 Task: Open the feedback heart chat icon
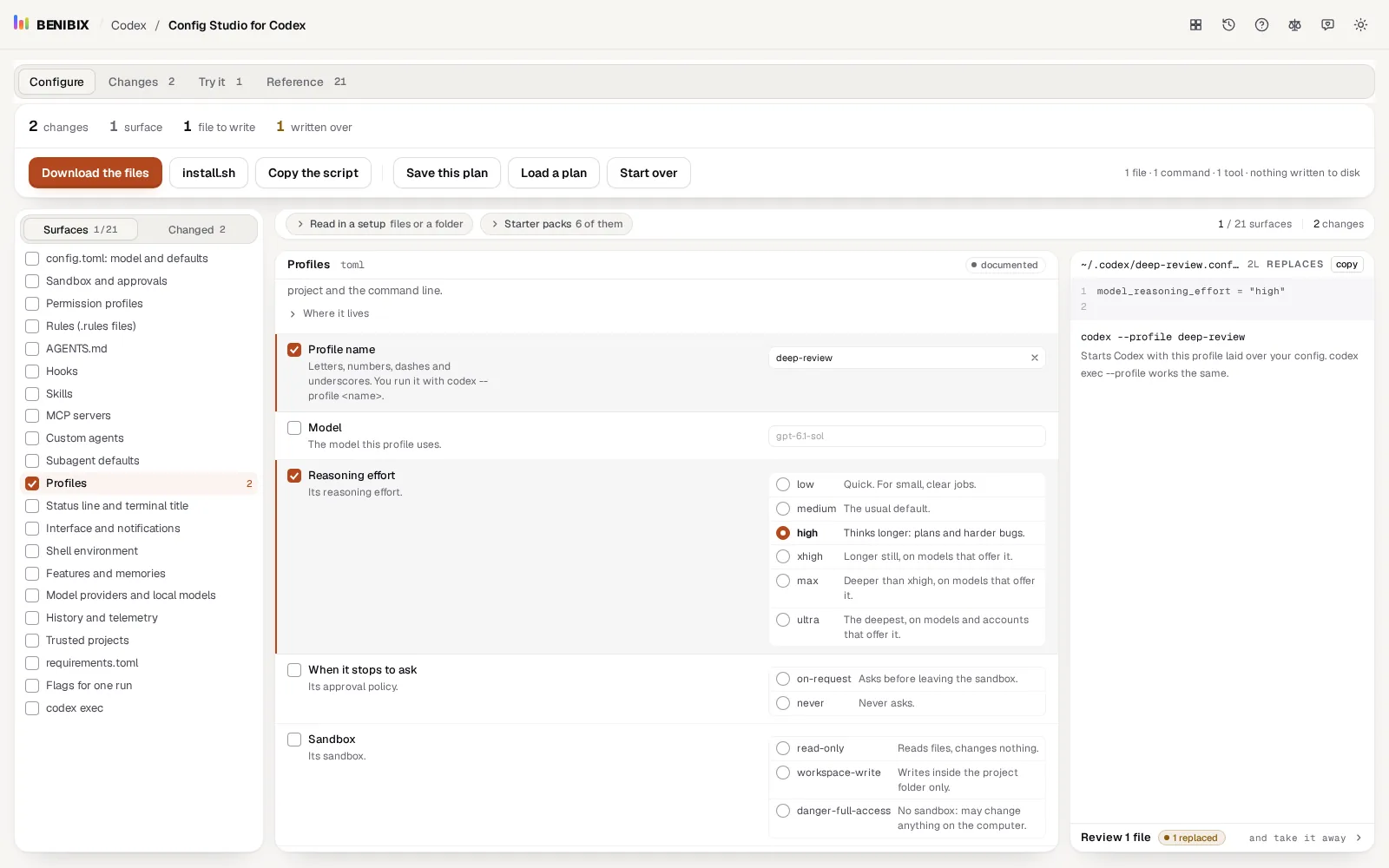tap(1327, 25)
